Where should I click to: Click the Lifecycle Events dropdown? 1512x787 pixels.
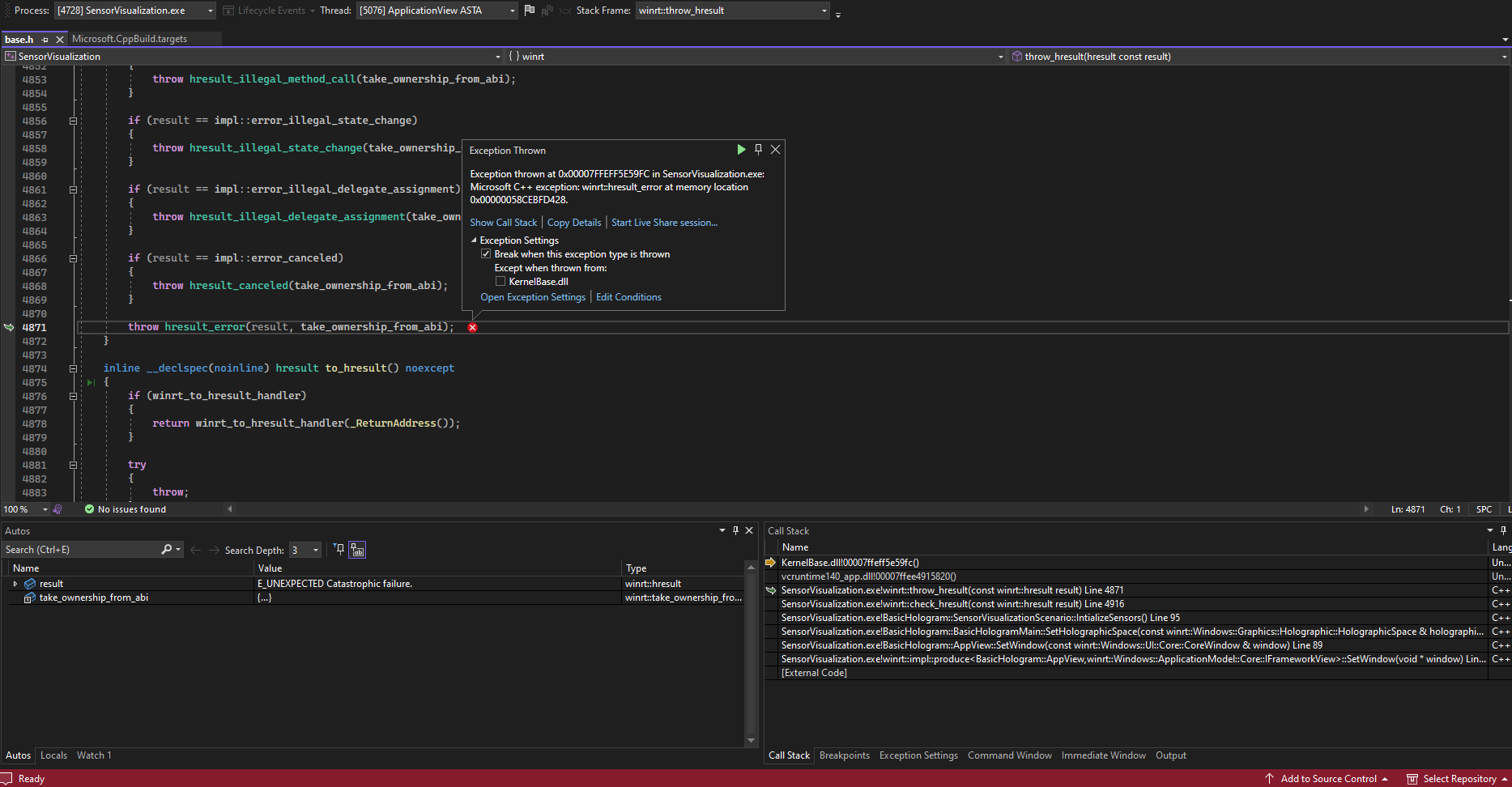pyautogui.click(x=269, y=11)
